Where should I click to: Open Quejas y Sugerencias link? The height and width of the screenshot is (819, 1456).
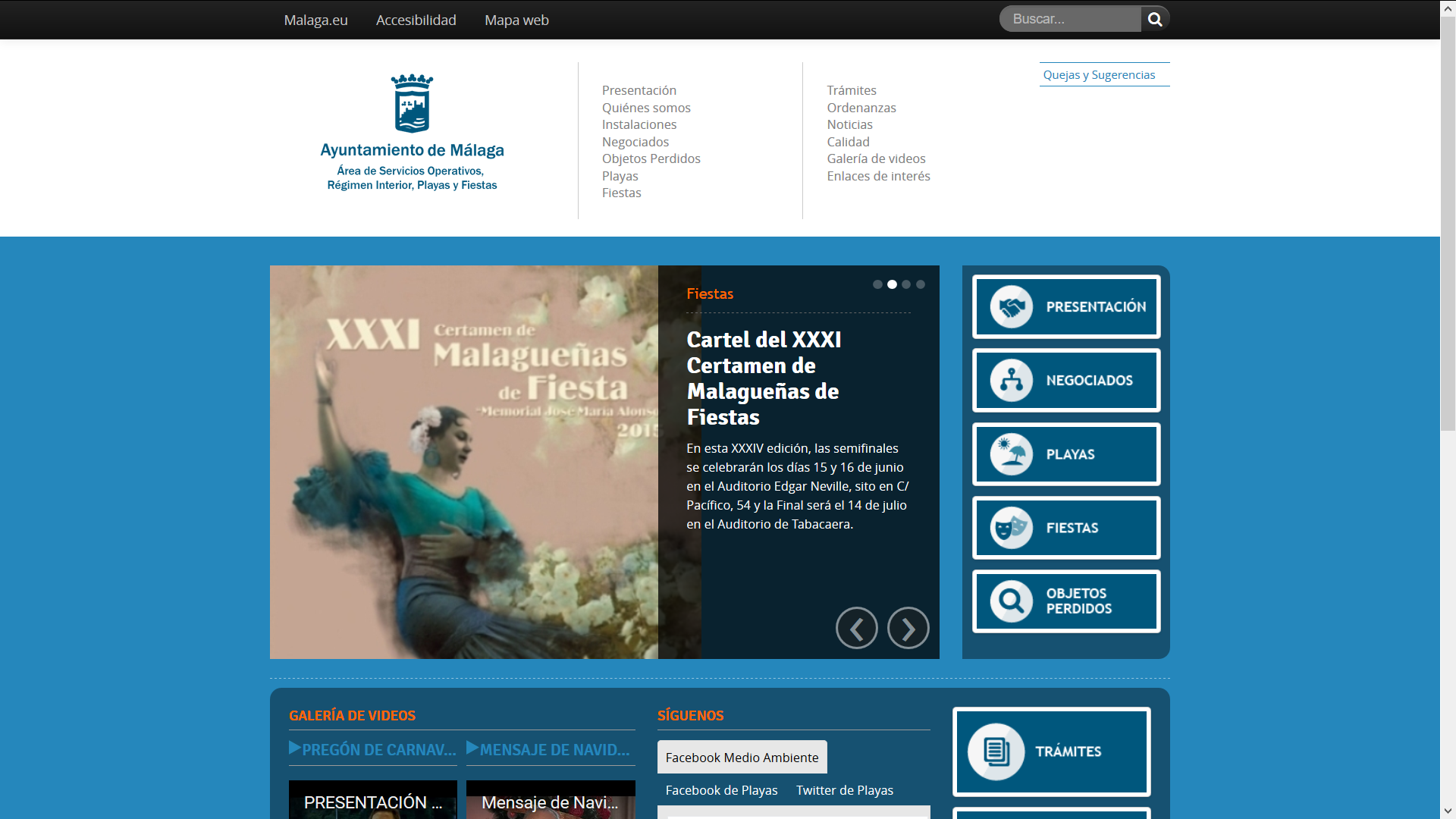(x=1099, y=74)
